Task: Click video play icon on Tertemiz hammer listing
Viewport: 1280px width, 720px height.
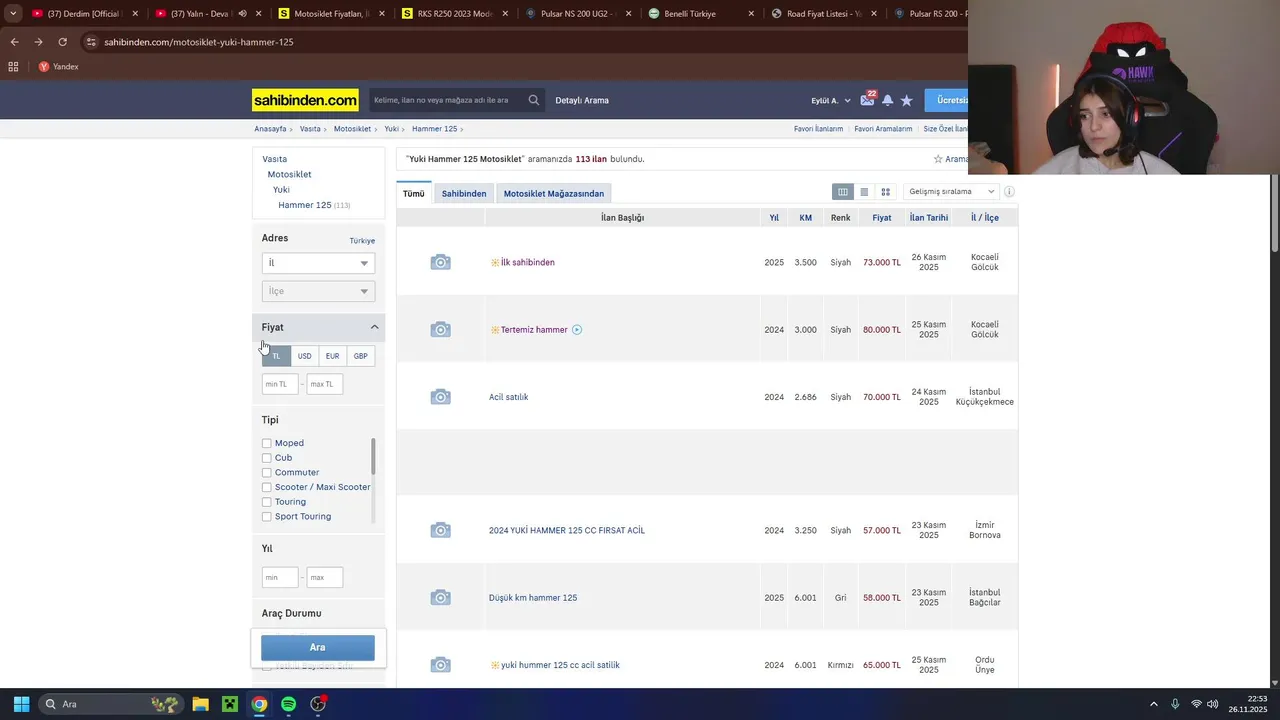Action: coord(577,330)
